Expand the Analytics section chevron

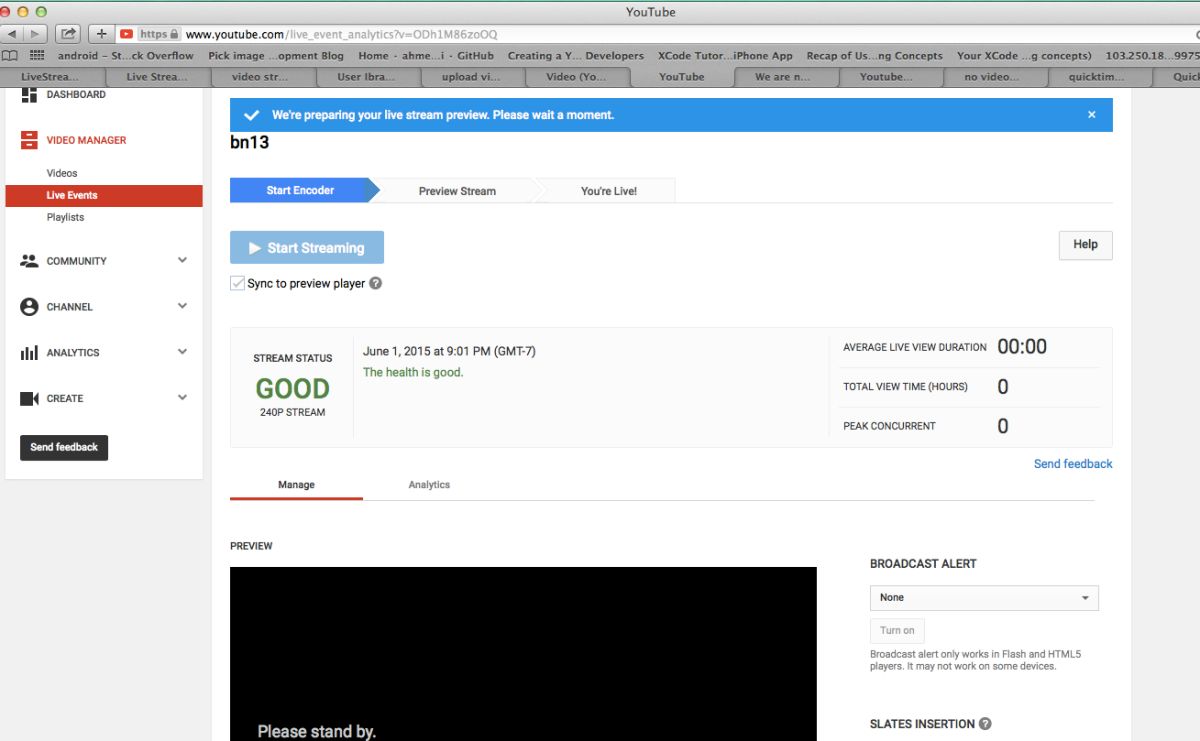click(x=182, y=353)
